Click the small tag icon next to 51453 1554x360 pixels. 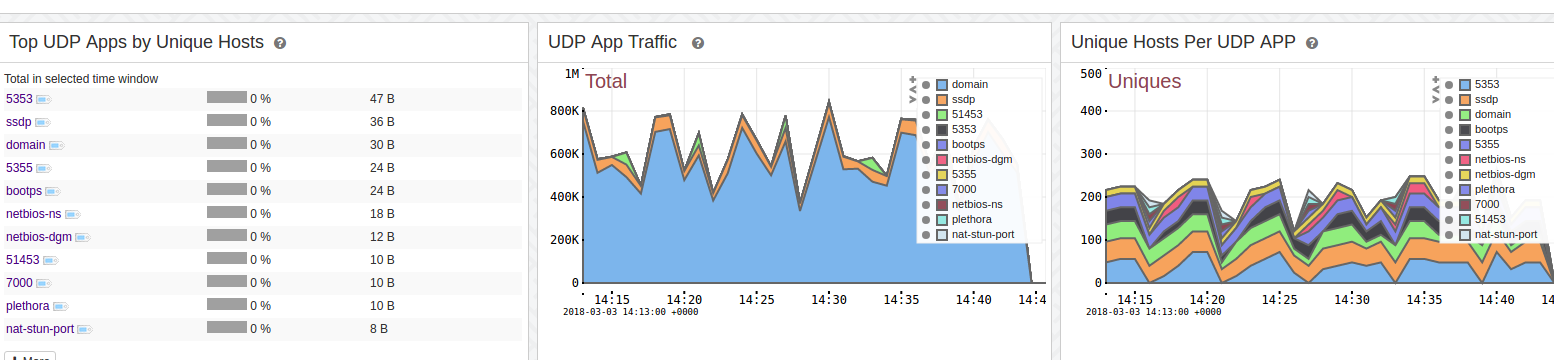point(51,261)
